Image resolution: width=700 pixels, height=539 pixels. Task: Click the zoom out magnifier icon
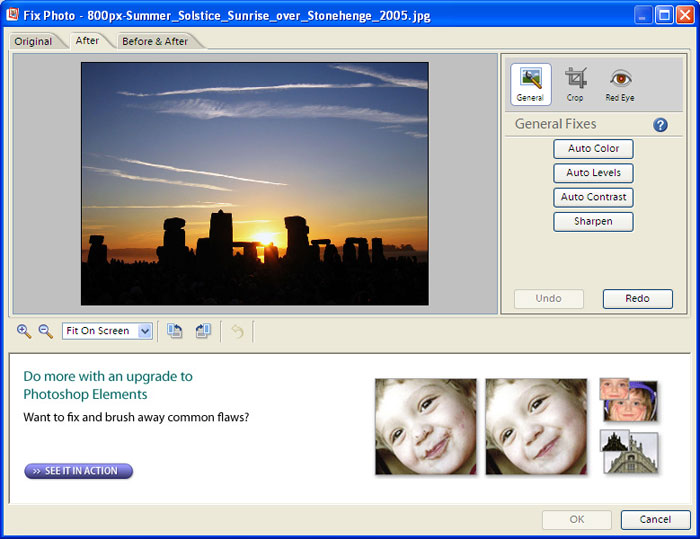45,331
